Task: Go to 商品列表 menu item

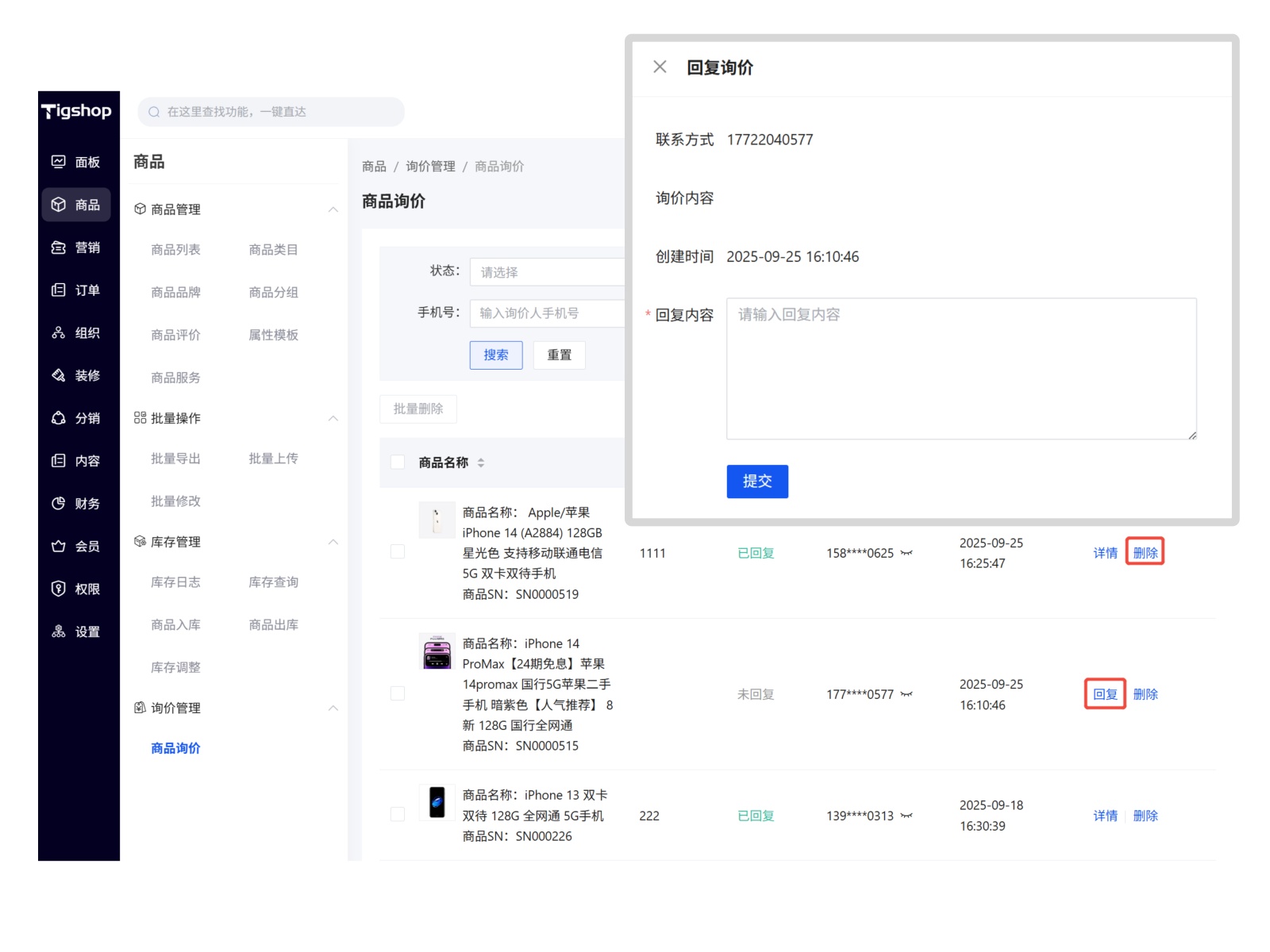Action: tap(175, 250)
